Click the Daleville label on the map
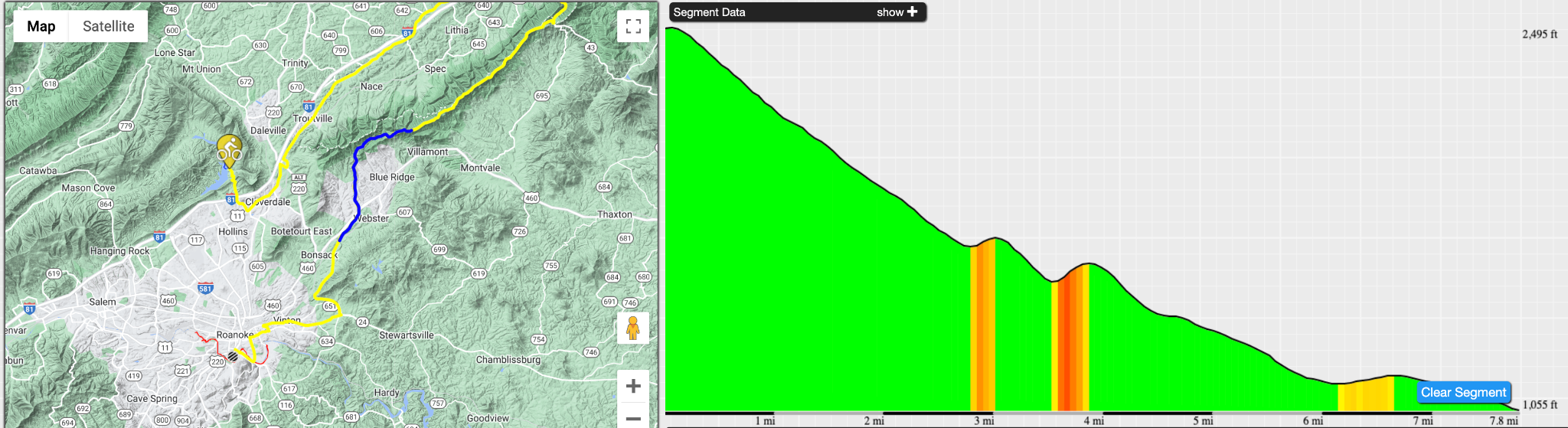1568x428 pixels. [x=268, y=130]
